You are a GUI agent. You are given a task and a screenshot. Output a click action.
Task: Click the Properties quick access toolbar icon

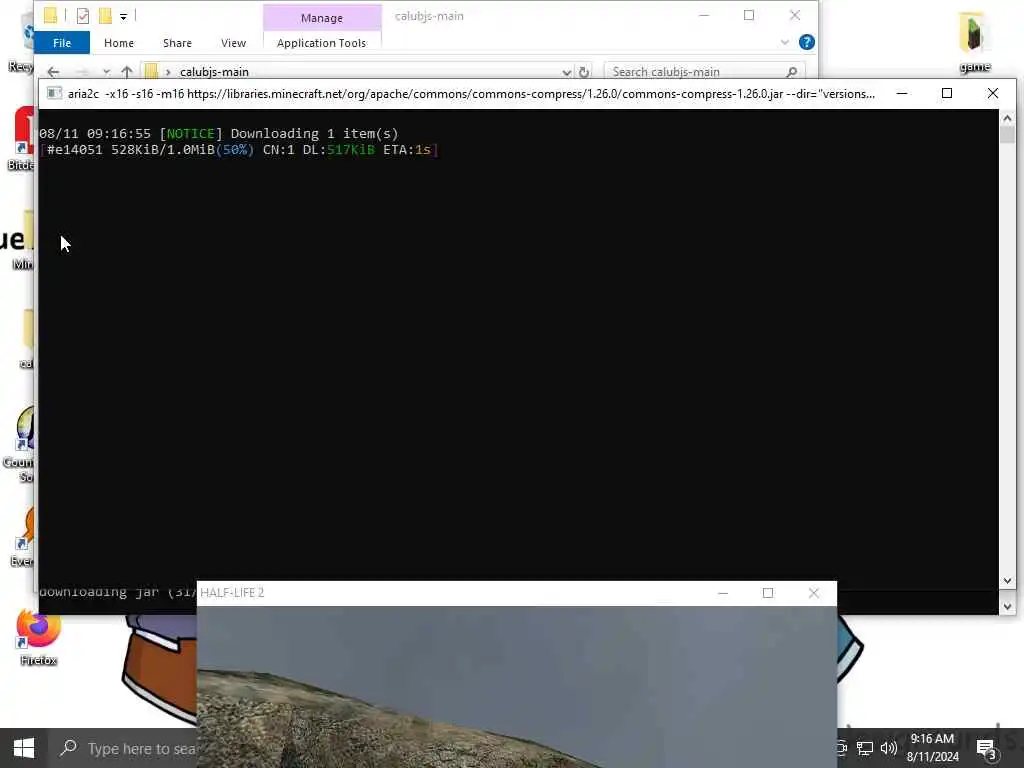click(x=82, y=16)
